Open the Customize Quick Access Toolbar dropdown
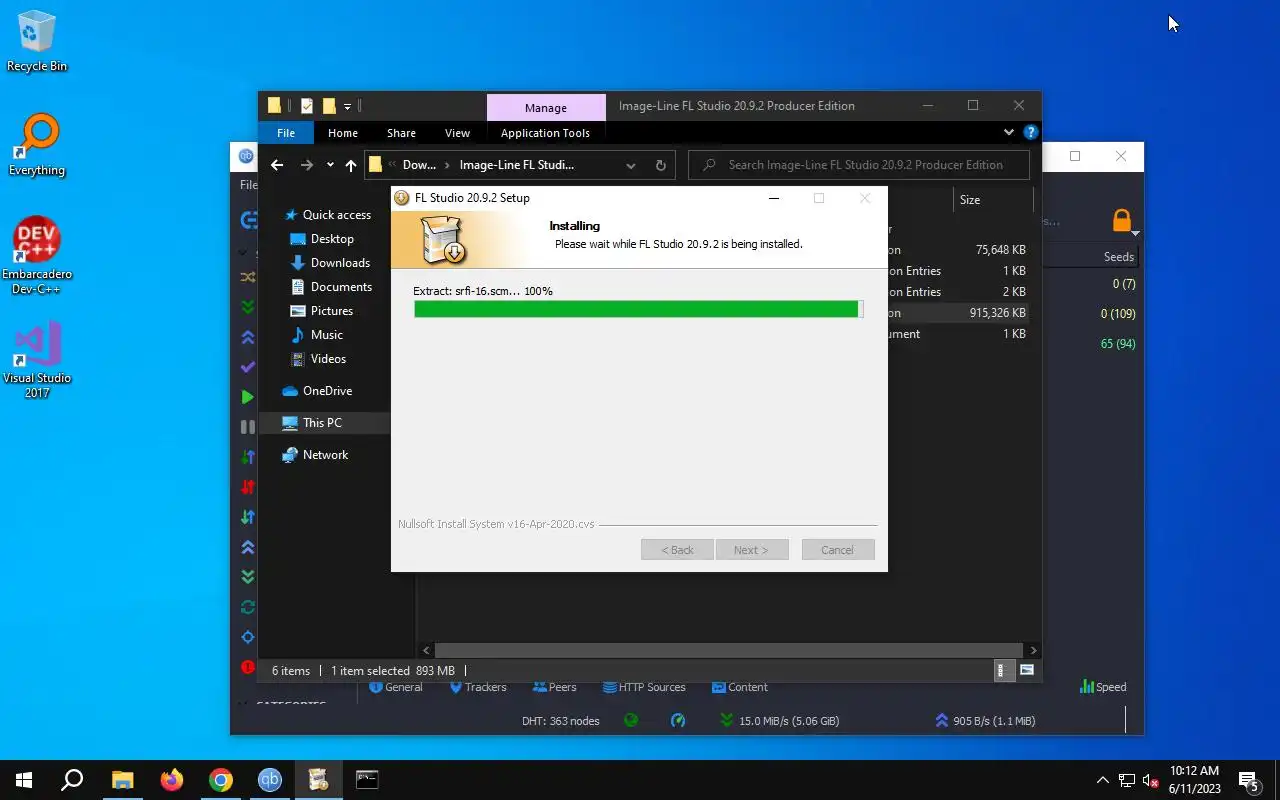Viewport: 1280px width, 800px height. (347, 106)
